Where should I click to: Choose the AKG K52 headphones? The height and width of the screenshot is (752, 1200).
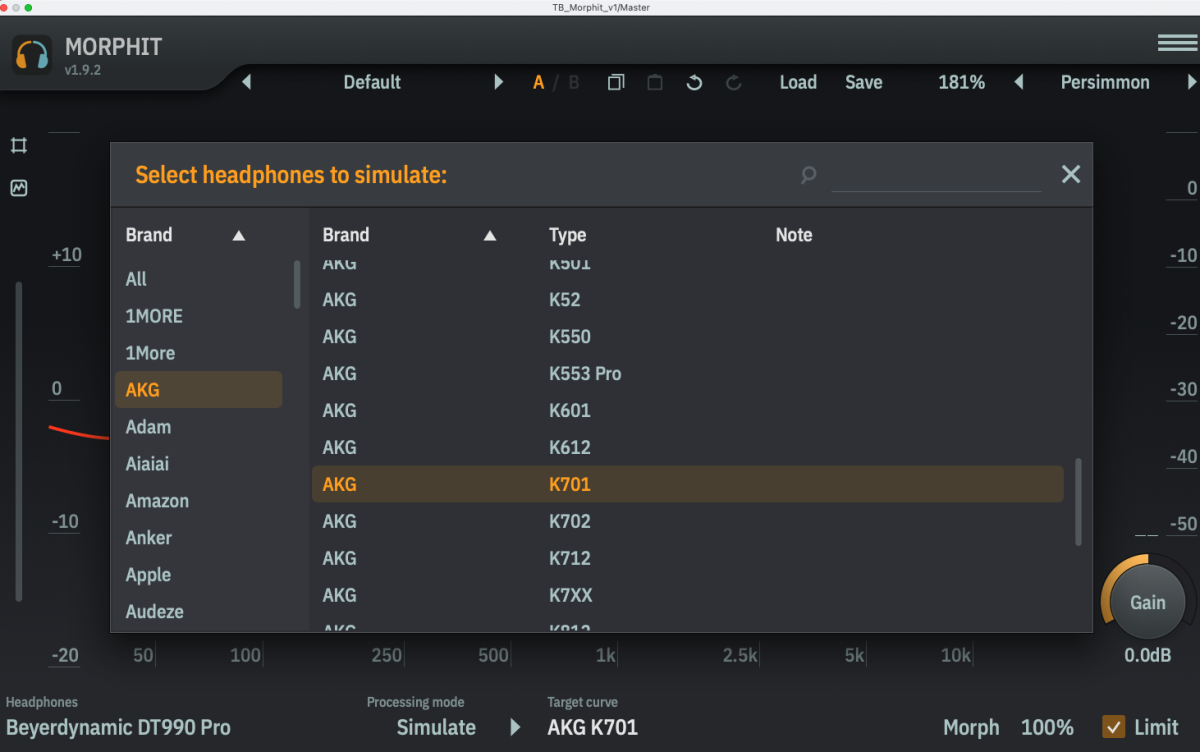687,300
